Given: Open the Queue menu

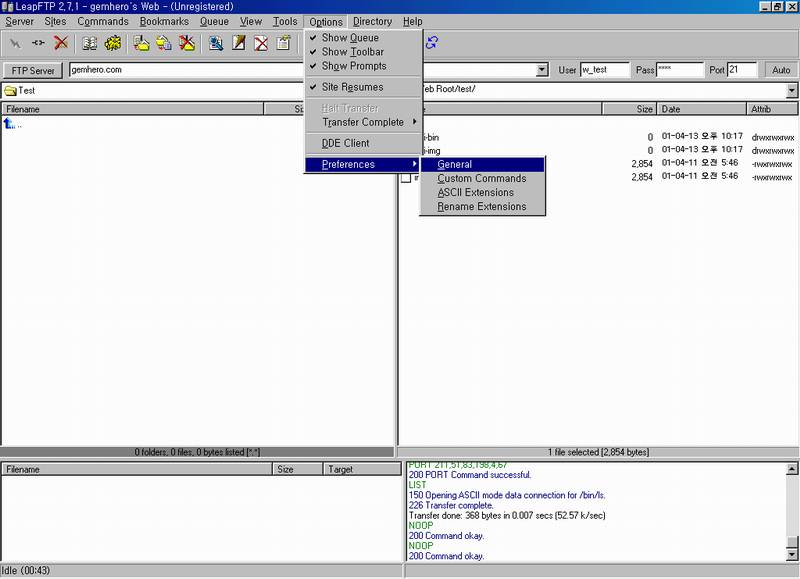Looking at the screenshot, I should pos(214,21).
